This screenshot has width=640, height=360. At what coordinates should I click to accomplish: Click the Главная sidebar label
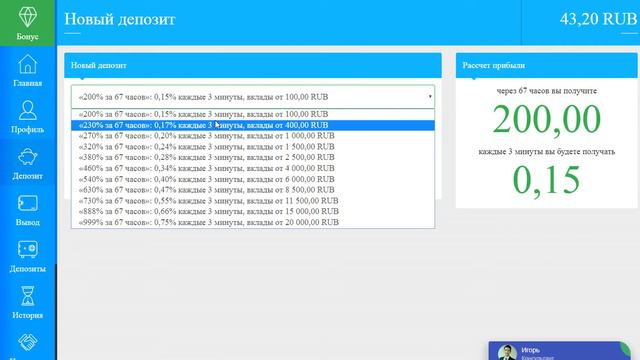pos(27,83)
